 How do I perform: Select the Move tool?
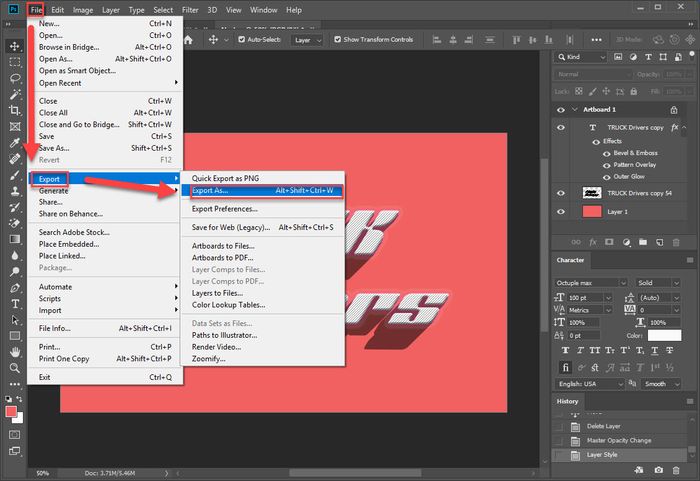coord(15,46)
